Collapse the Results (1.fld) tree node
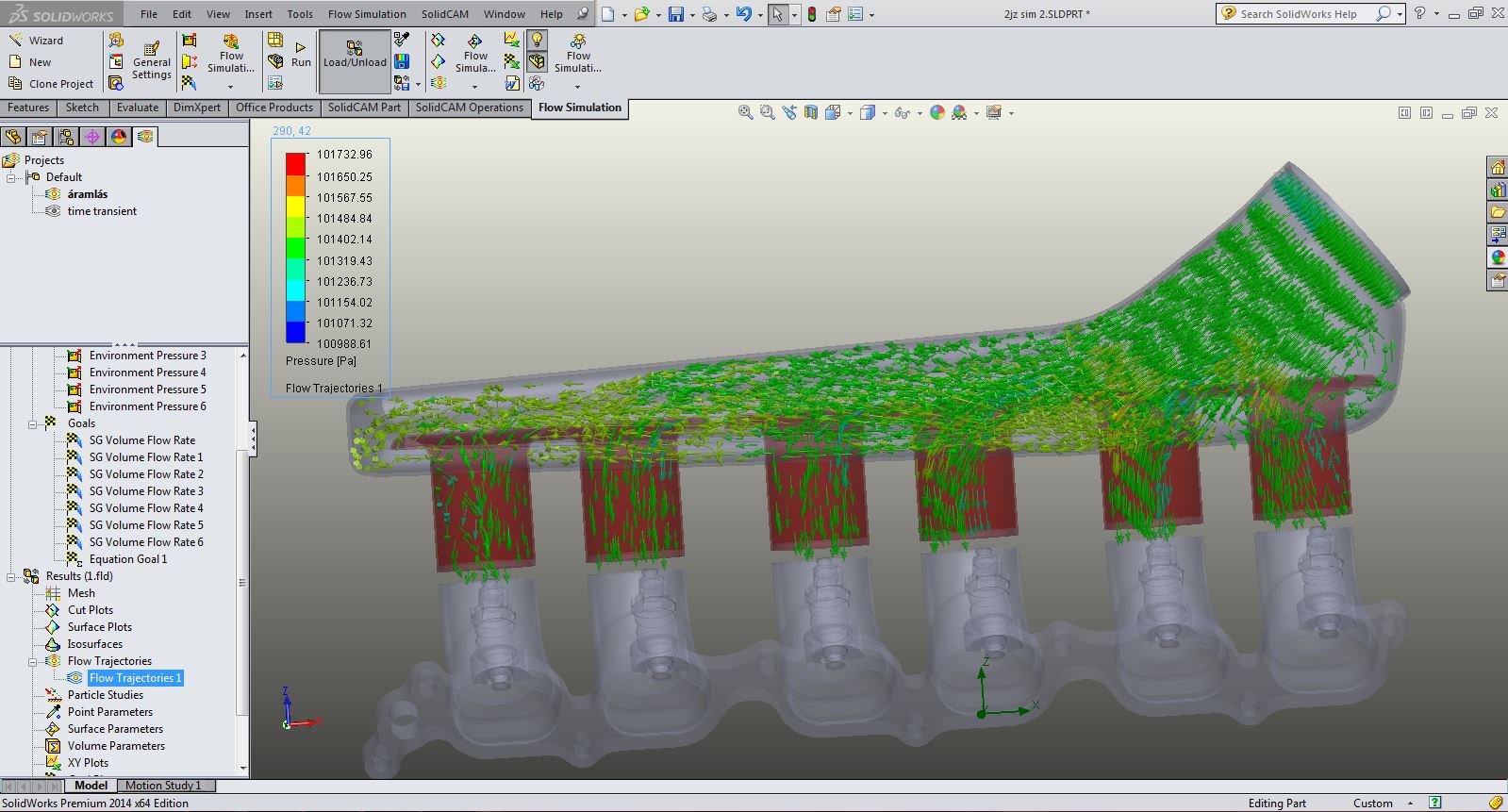This screenshot has height=812, width=1508. click(12, 576)
